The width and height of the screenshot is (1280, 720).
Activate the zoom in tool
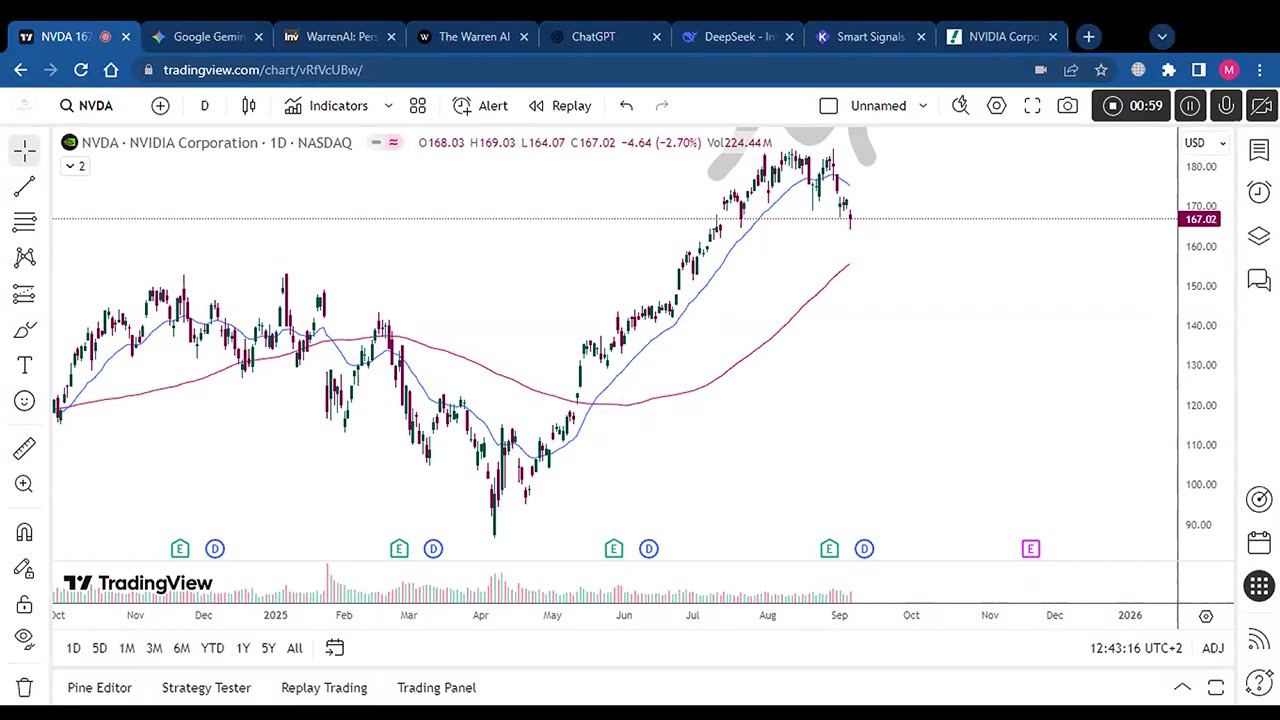coord(25,485)
